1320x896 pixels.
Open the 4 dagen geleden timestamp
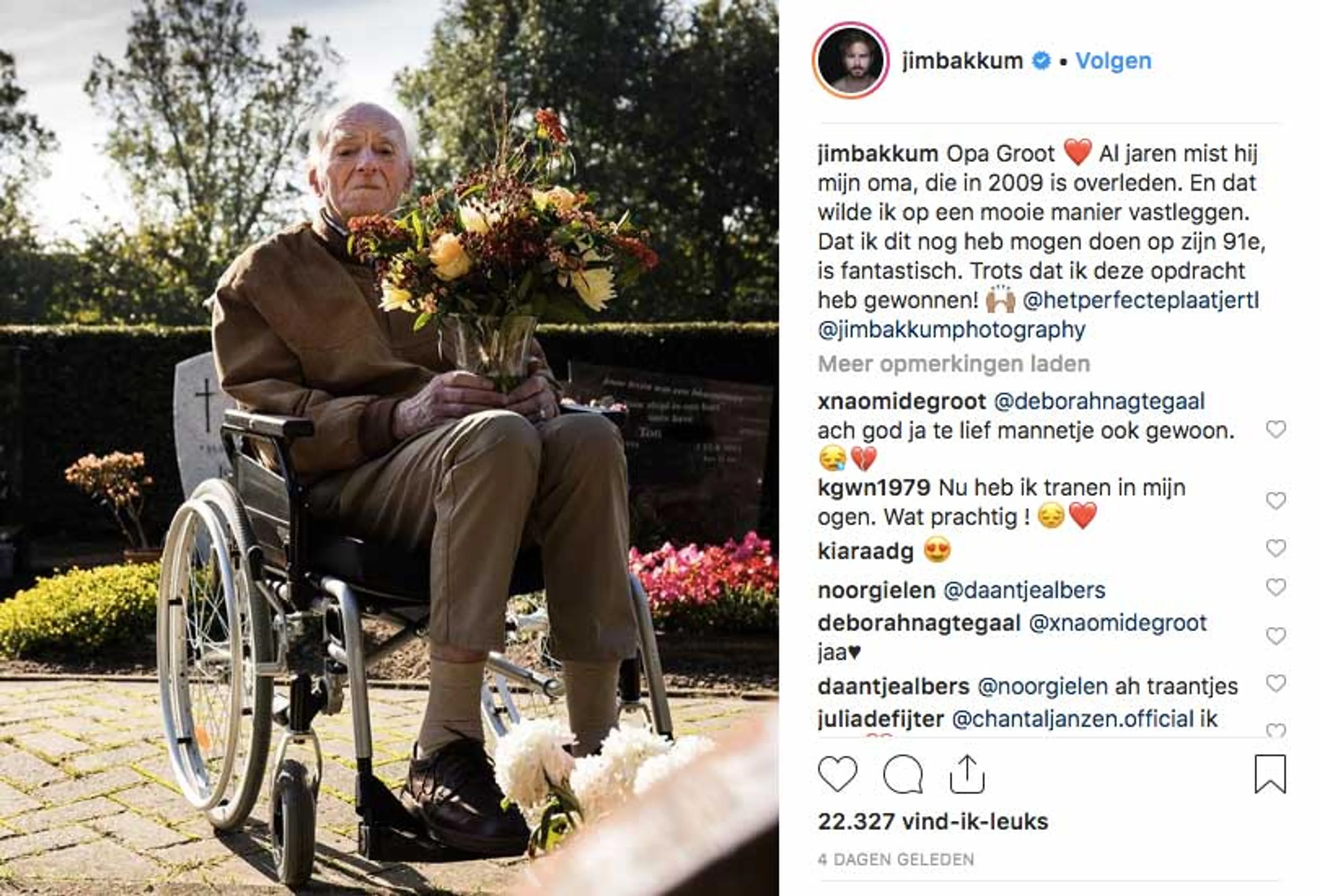[896, 860]
